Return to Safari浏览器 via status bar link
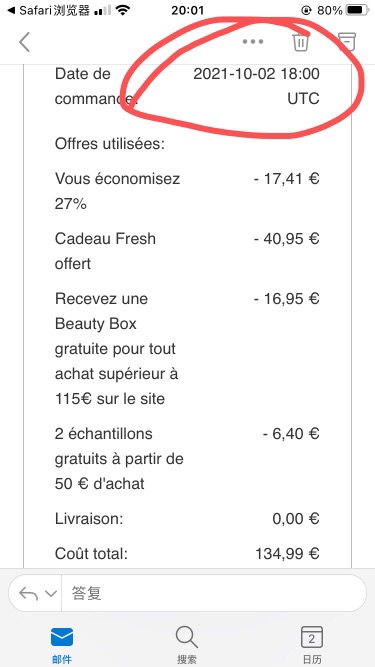This screenshot has height=667, width=375. coord(48,10)
